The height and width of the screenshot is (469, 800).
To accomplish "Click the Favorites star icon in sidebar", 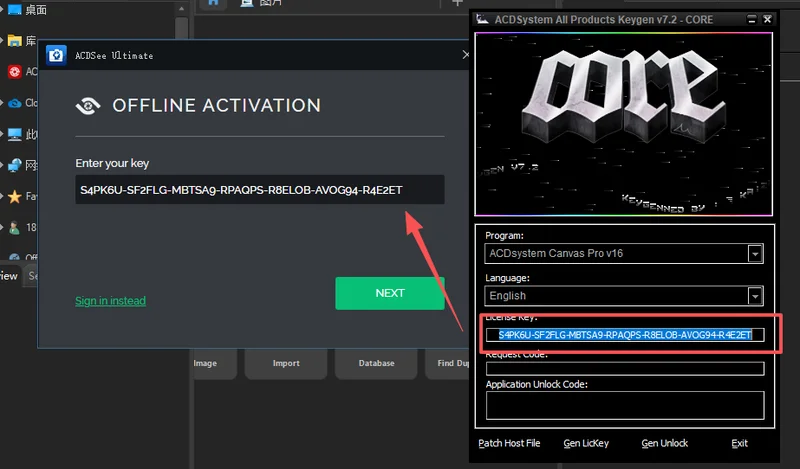I will coord(15,196).
